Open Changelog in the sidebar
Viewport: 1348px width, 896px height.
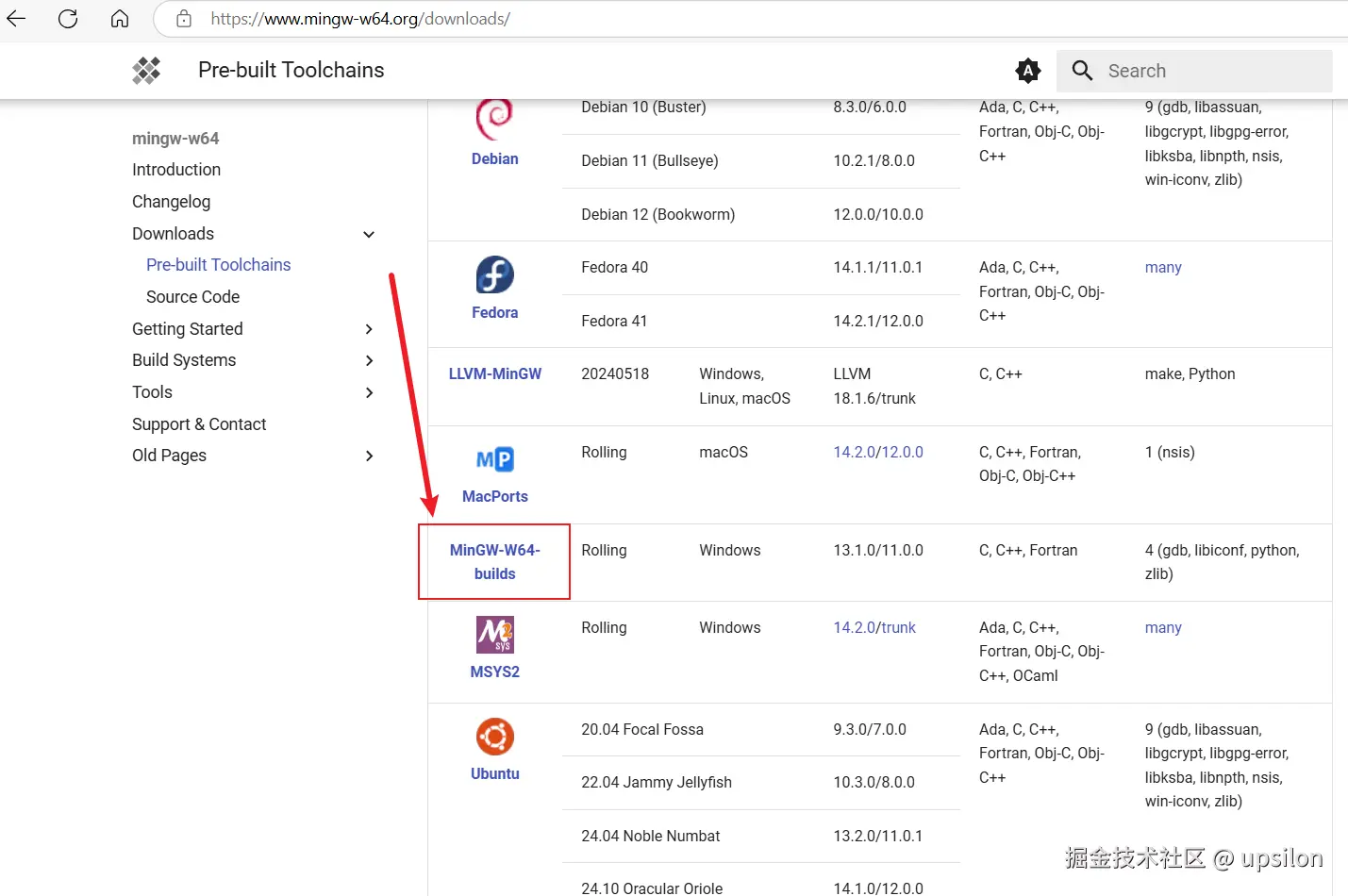[x=172, y=202]
